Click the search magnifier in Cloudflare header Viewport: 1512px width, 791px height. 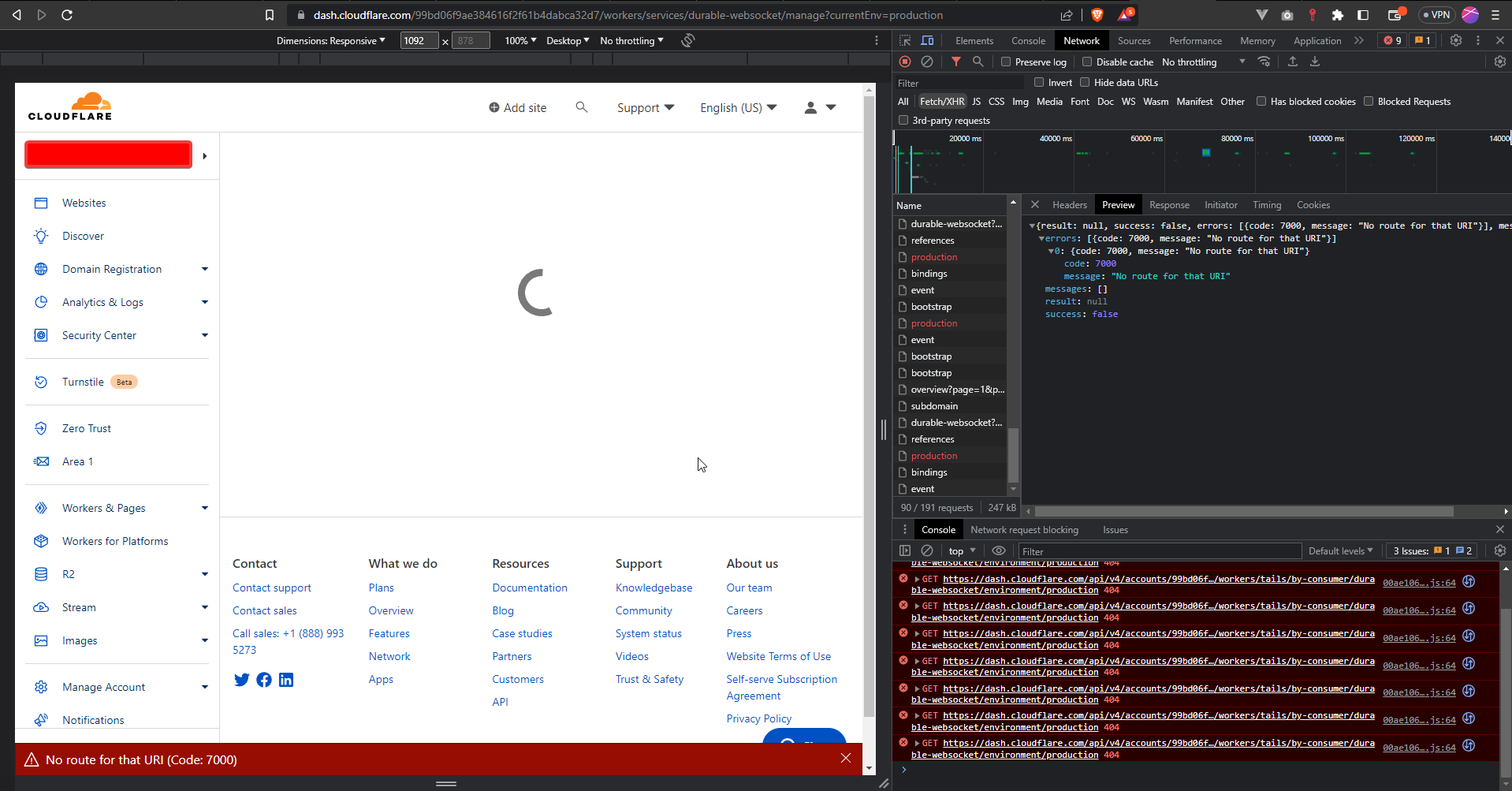(x=581, y=107)
